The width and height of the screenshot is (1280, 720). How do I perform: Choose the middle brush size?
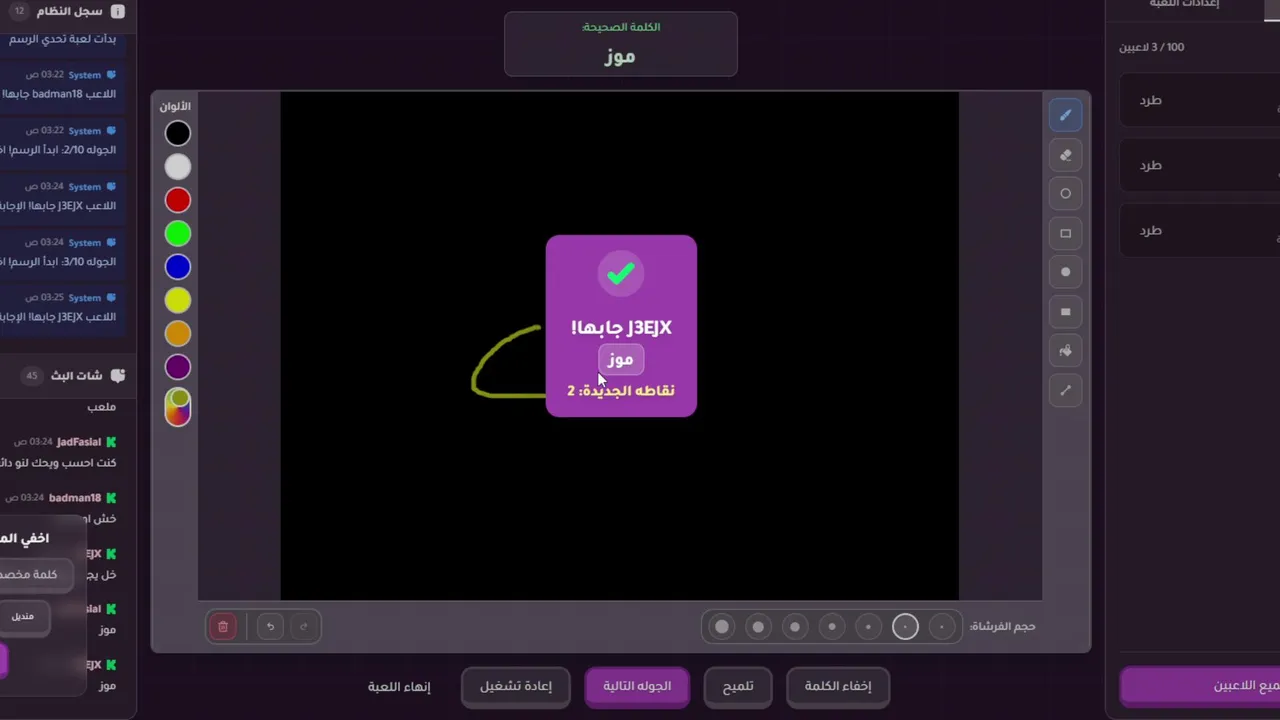(832, 627)
